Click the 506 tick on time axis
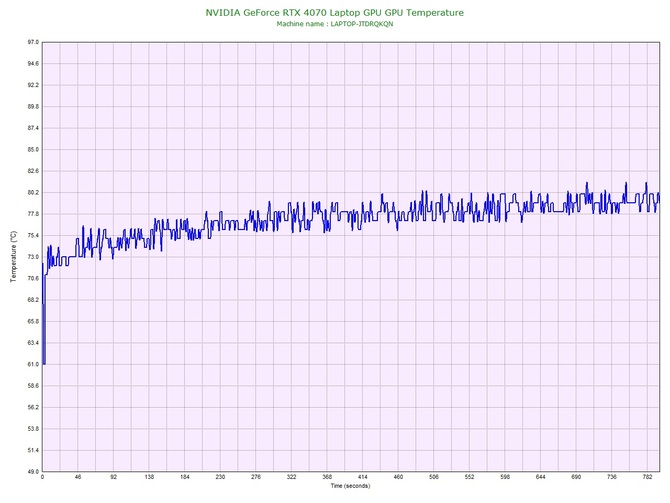Viewport: 670px width, 503px height. click(x=434, y=477)
